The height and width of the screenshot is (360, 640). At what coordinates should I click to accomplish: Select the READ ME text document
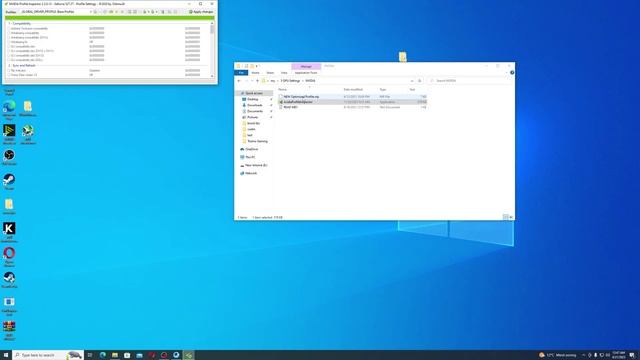tap(353, 107)
